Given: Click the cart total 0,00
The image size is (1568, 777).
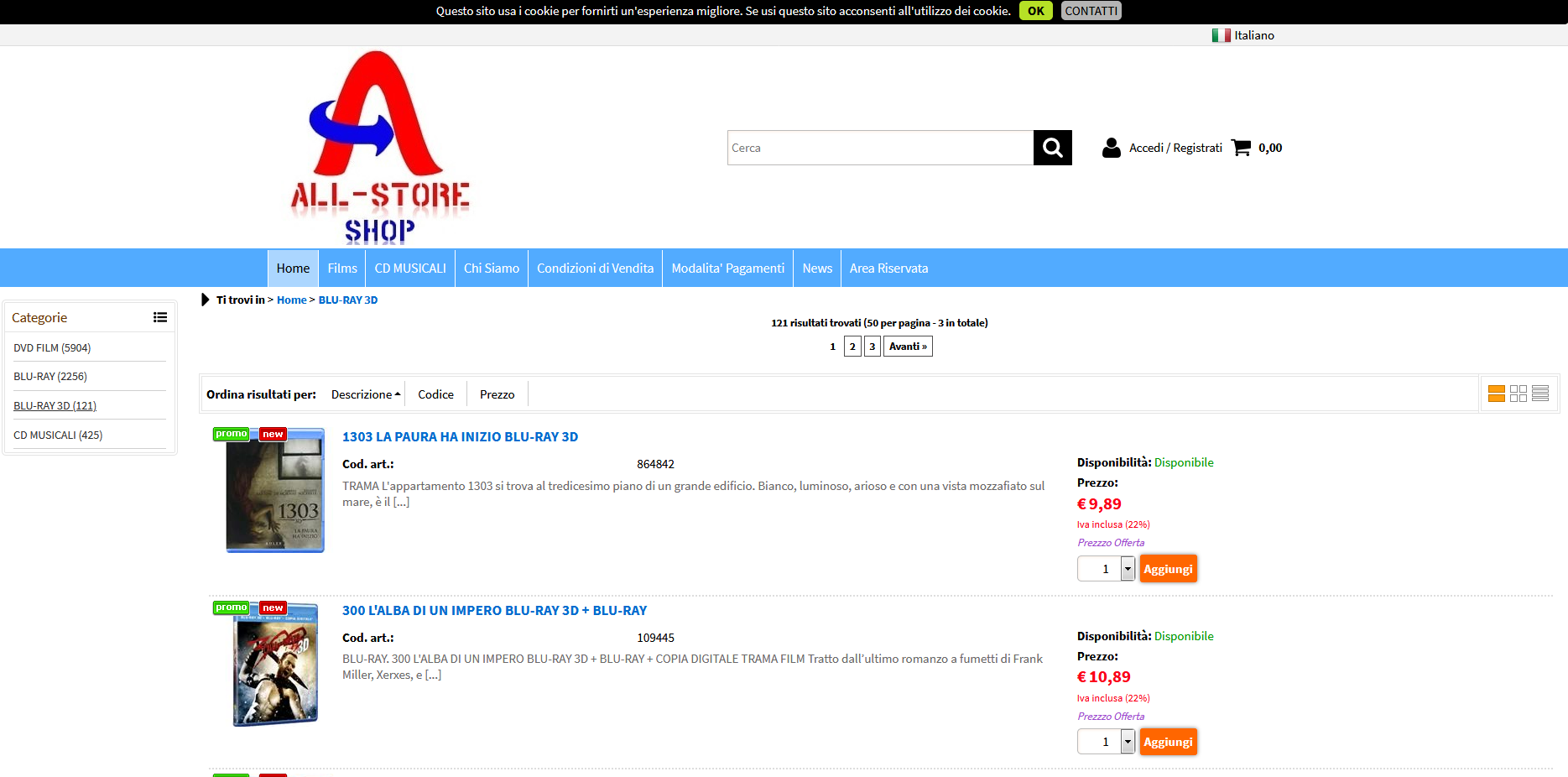Looking at the screenshot, I should 1270,148.
